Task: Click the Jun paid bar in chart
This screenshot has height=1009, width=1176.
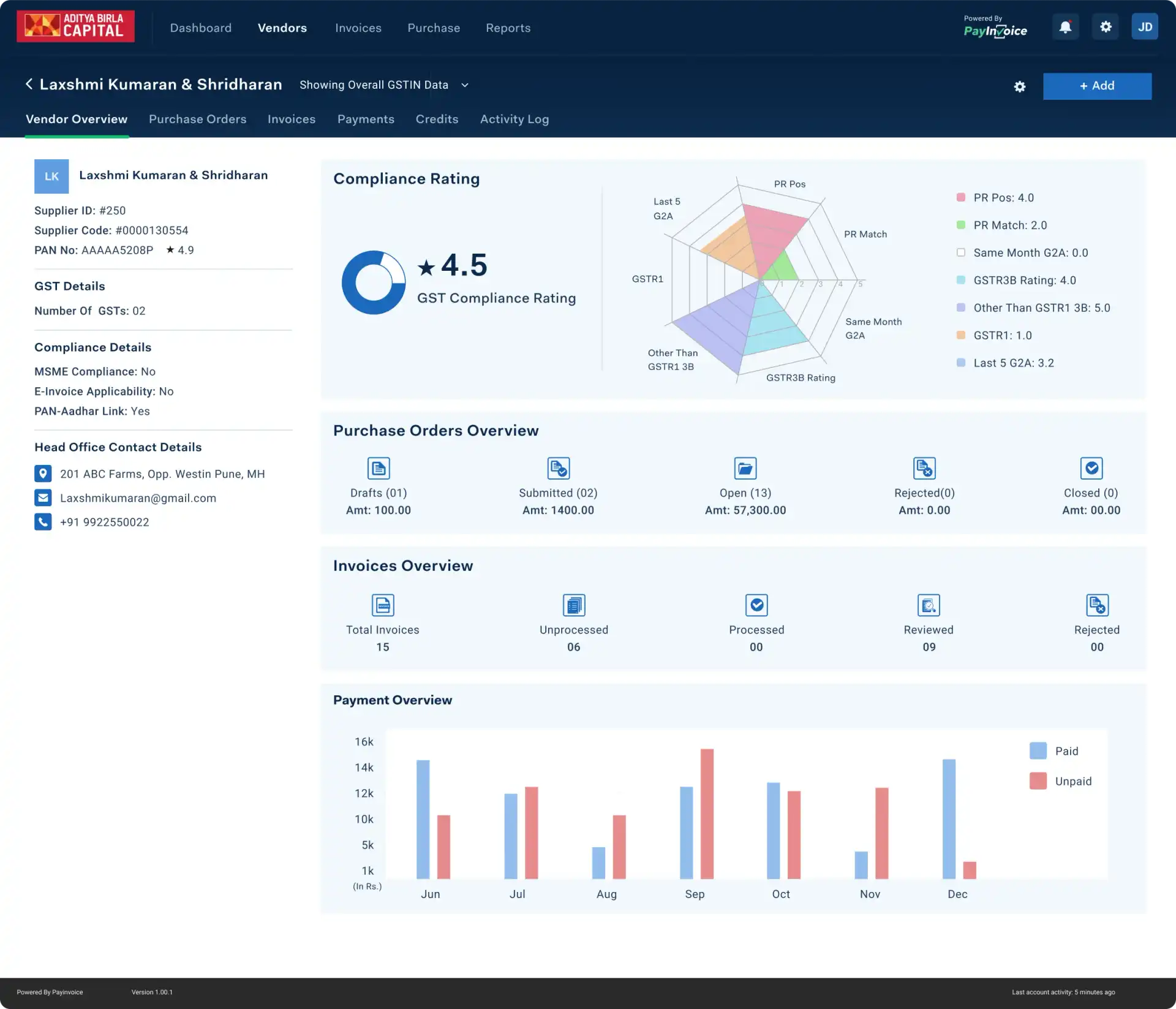Action: tap(423, 820)
